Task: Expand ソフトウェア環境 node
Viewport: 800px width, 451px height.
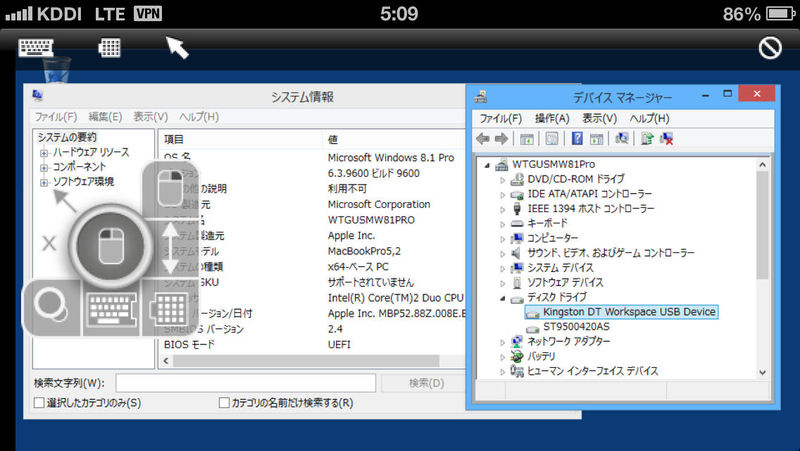Action: coord(44,182)
